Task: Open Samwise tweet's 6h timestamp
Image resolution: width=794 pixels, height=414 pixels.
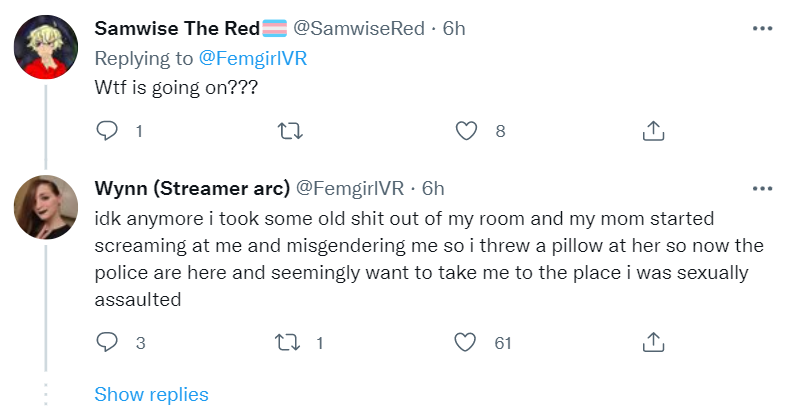Action: coord(454,28)
